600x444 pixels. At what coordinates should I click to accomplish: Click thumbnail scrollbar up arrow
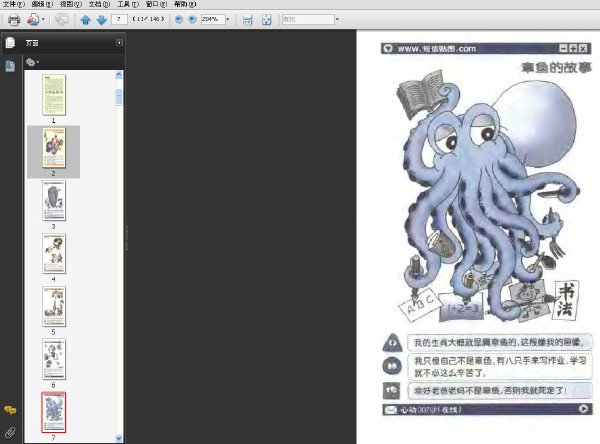point(119,75)
